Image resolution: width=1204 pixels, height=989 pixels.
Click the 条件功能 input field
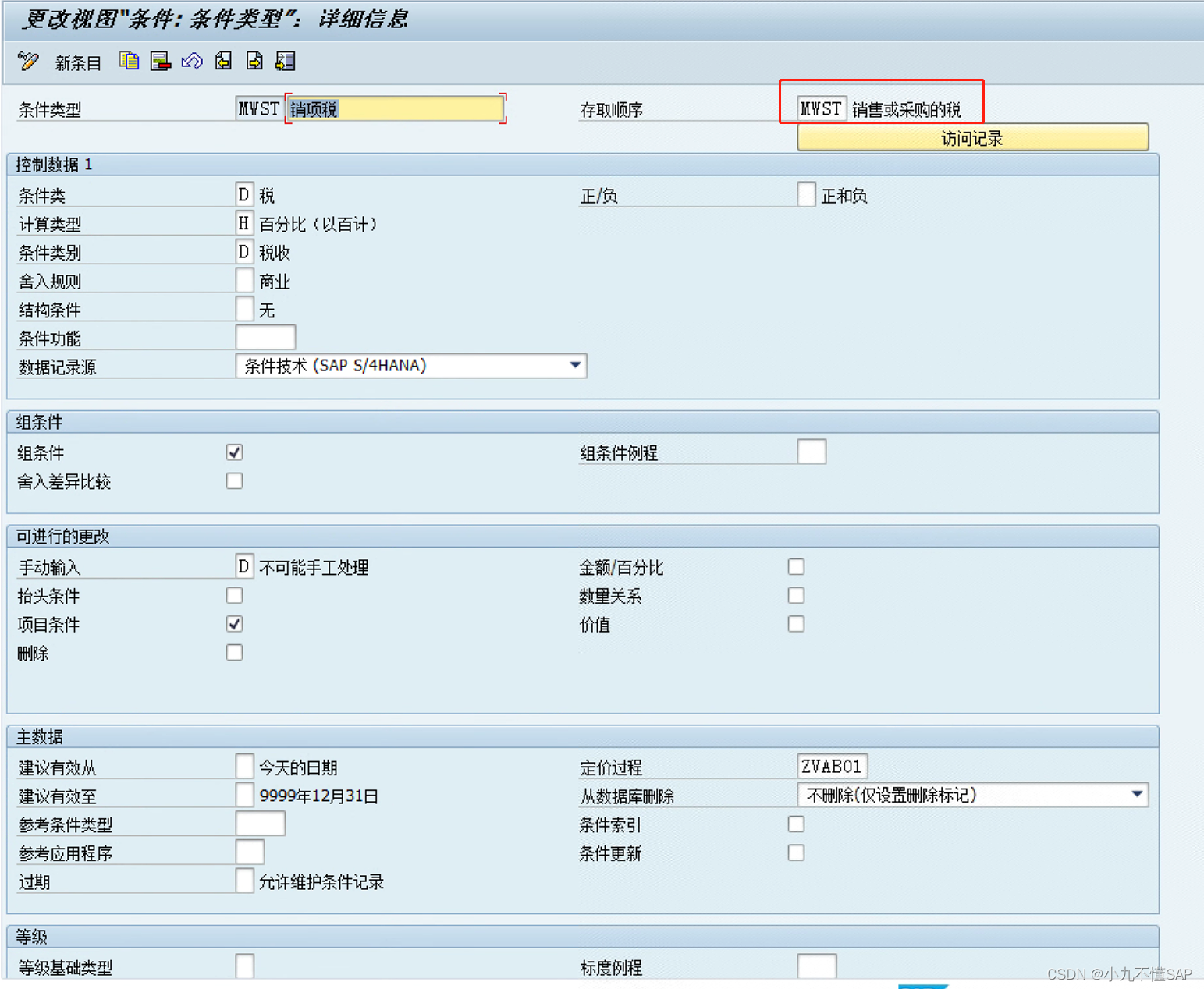pyautogui.click(x=265, y=338)
